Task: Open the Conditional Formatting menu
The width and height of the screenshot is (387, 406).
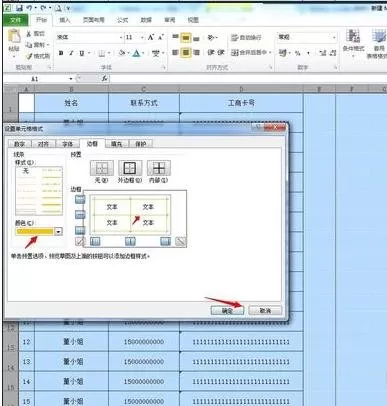Action: pyautogui.click(x=353, y=42)
